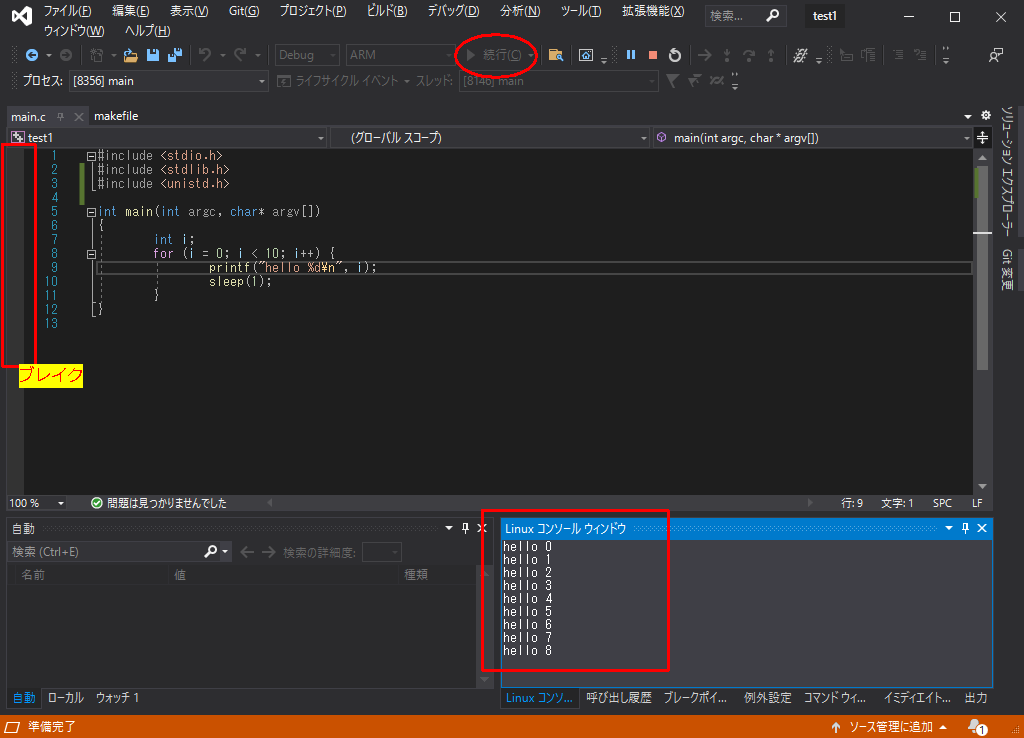Open the zoom level 100 % dropdown
Viewport: 1024px width, 738px height.
point(37,503)
